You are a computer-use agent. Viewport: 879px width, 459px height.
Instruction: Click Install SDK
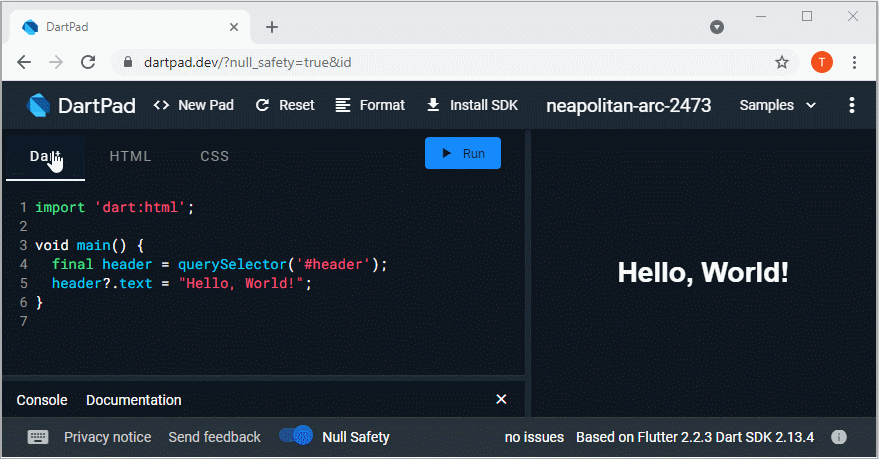coord(473,105)
